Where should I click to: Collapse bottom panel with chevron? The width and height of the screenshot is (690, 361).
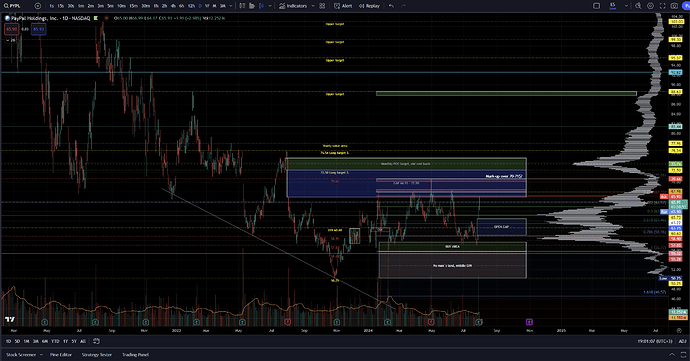tap(672, 354)
